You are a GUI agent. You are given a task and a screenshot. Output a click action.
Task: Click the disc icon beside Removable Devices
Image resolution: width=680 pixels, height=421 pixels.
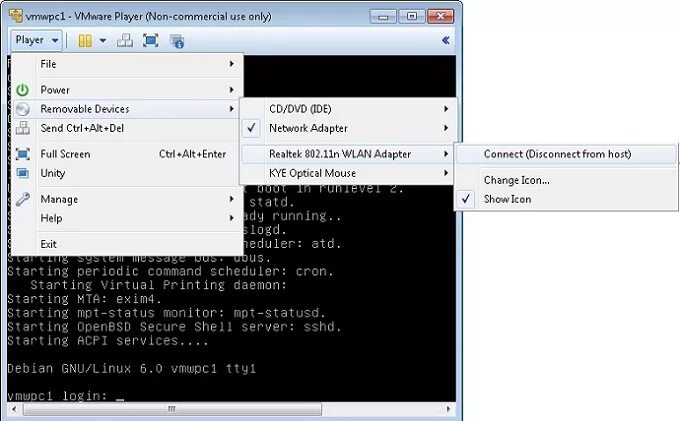click(x=23, y=109)
